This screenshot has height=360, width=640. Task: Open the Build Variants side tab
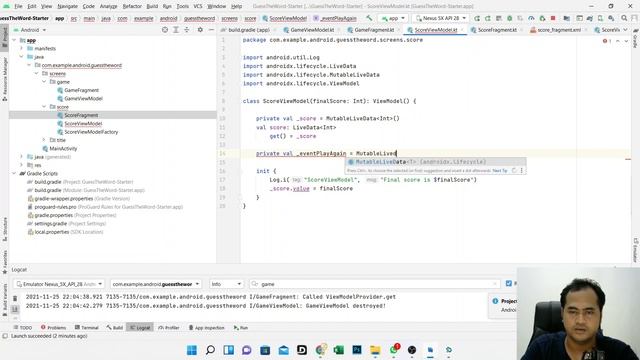point(4,299)
